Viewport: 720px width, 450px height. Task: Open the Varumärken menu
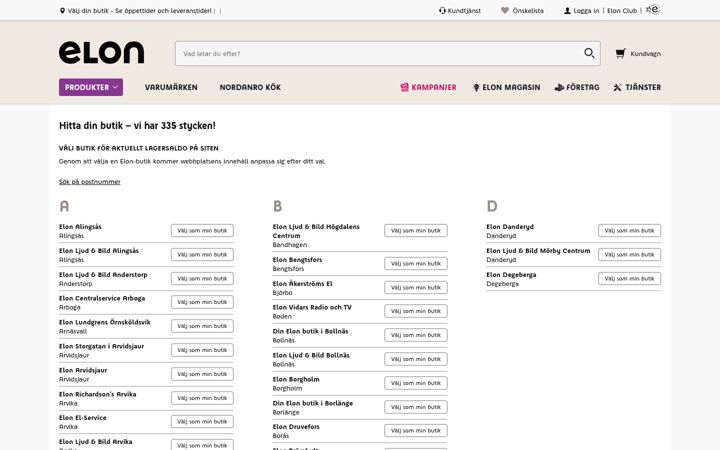click(x=171, y=87)
